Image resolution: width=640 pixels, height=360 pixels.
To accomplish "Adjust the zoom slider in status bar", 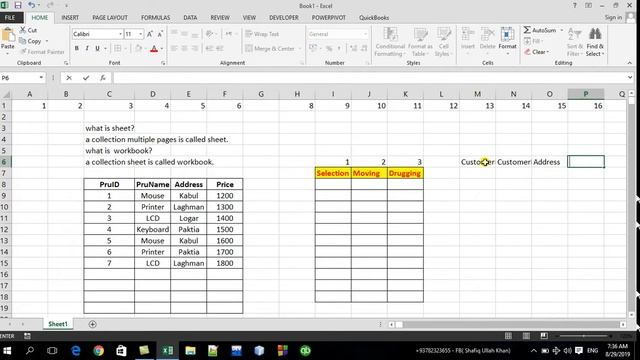I will (584, 336).
